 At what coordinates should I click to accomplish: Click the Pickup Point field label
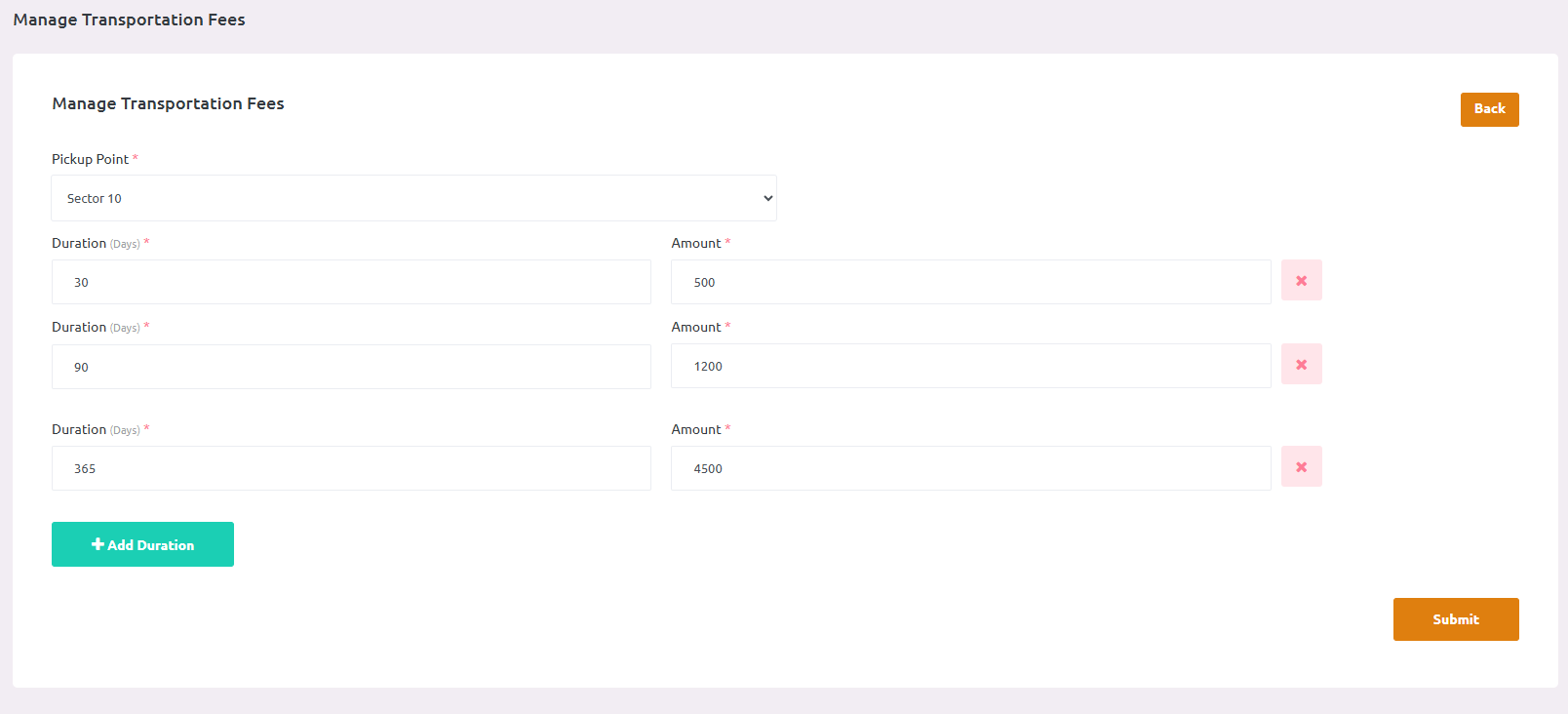coord(90,159)
